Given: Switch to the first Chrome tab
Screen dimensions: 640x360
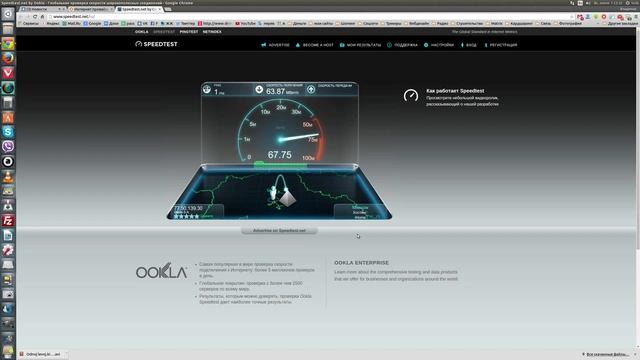Looking at the screenshot, I should pyautogui.click(x=43, y=9).
